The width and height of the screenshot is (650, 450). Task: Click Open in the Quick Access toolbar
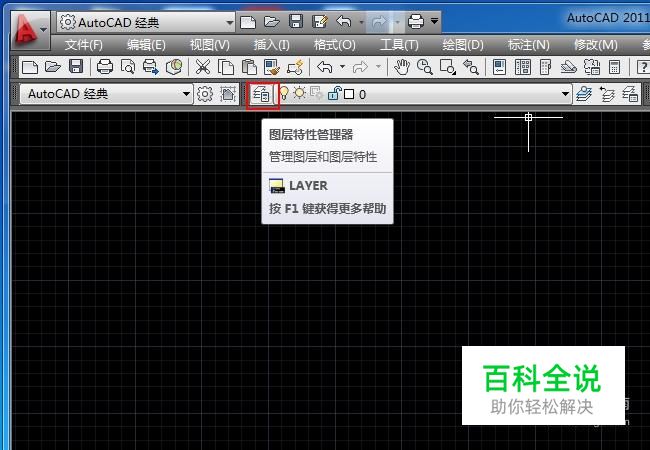[272, 21]
